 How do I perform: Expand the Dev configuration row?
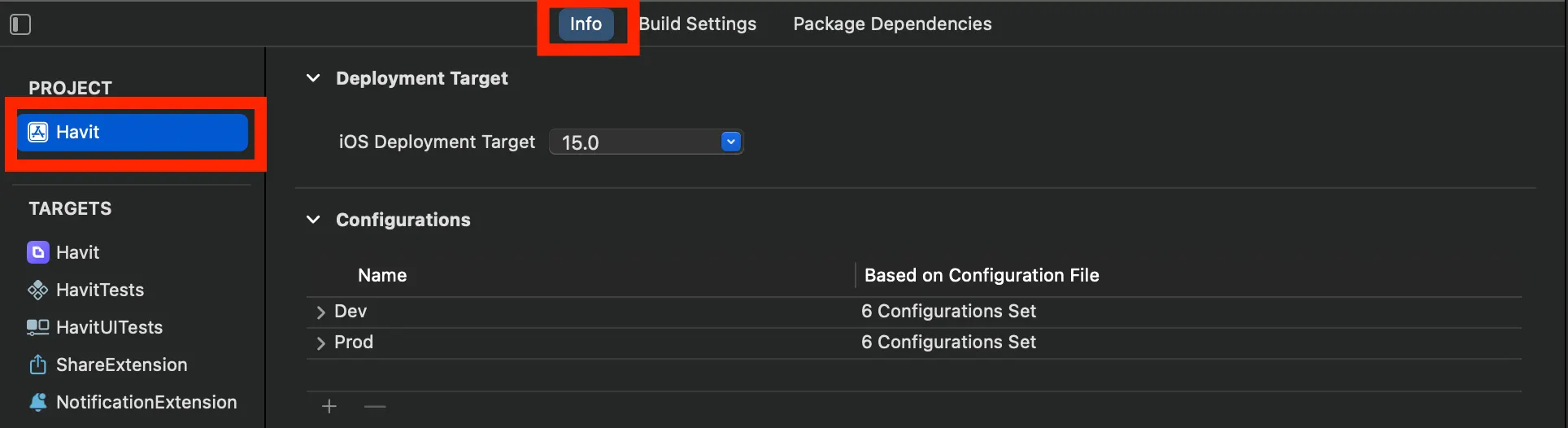pyautogui.click(x=320, y=312)
